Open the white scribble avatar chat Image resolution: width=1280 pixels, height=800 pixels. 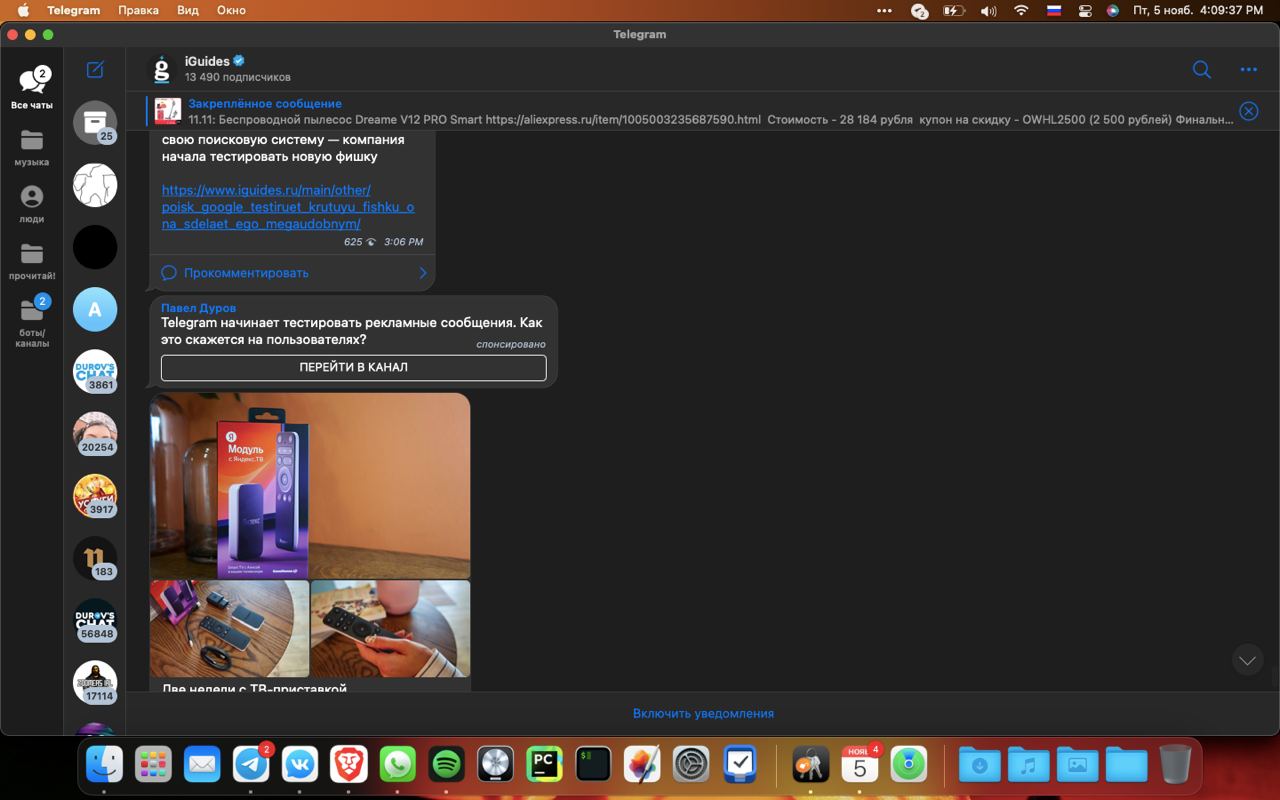coord(95,185)
